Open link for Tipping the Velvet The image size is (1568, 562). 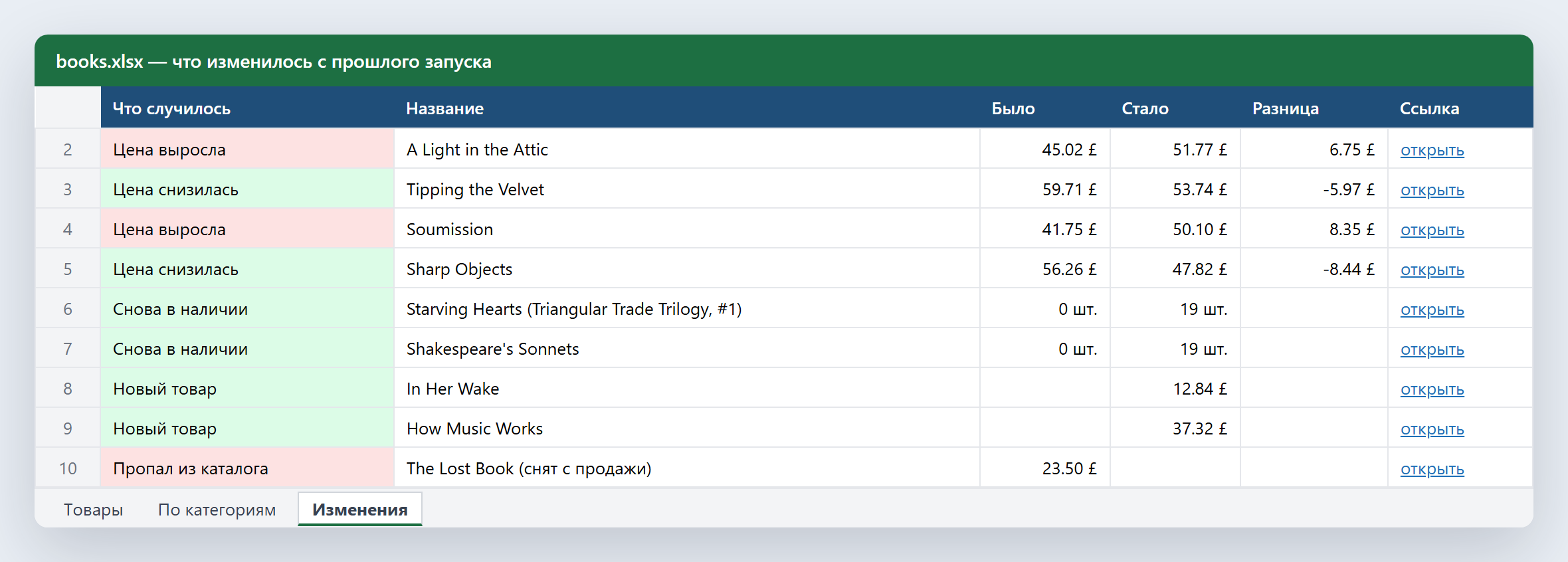[1432, 190]
